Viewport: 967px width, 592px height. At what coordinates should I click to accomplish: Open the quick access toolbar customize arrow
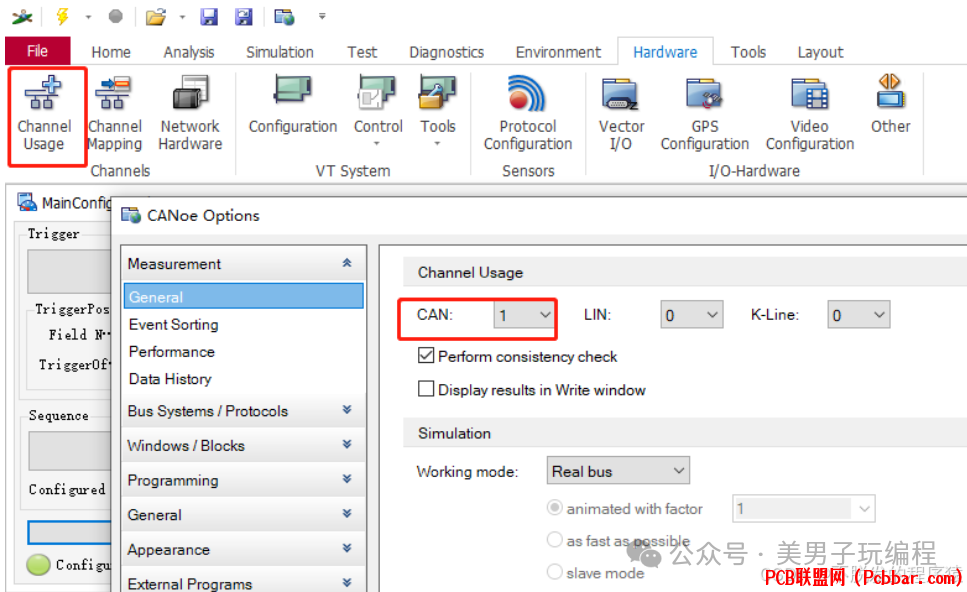click(322, 17)
